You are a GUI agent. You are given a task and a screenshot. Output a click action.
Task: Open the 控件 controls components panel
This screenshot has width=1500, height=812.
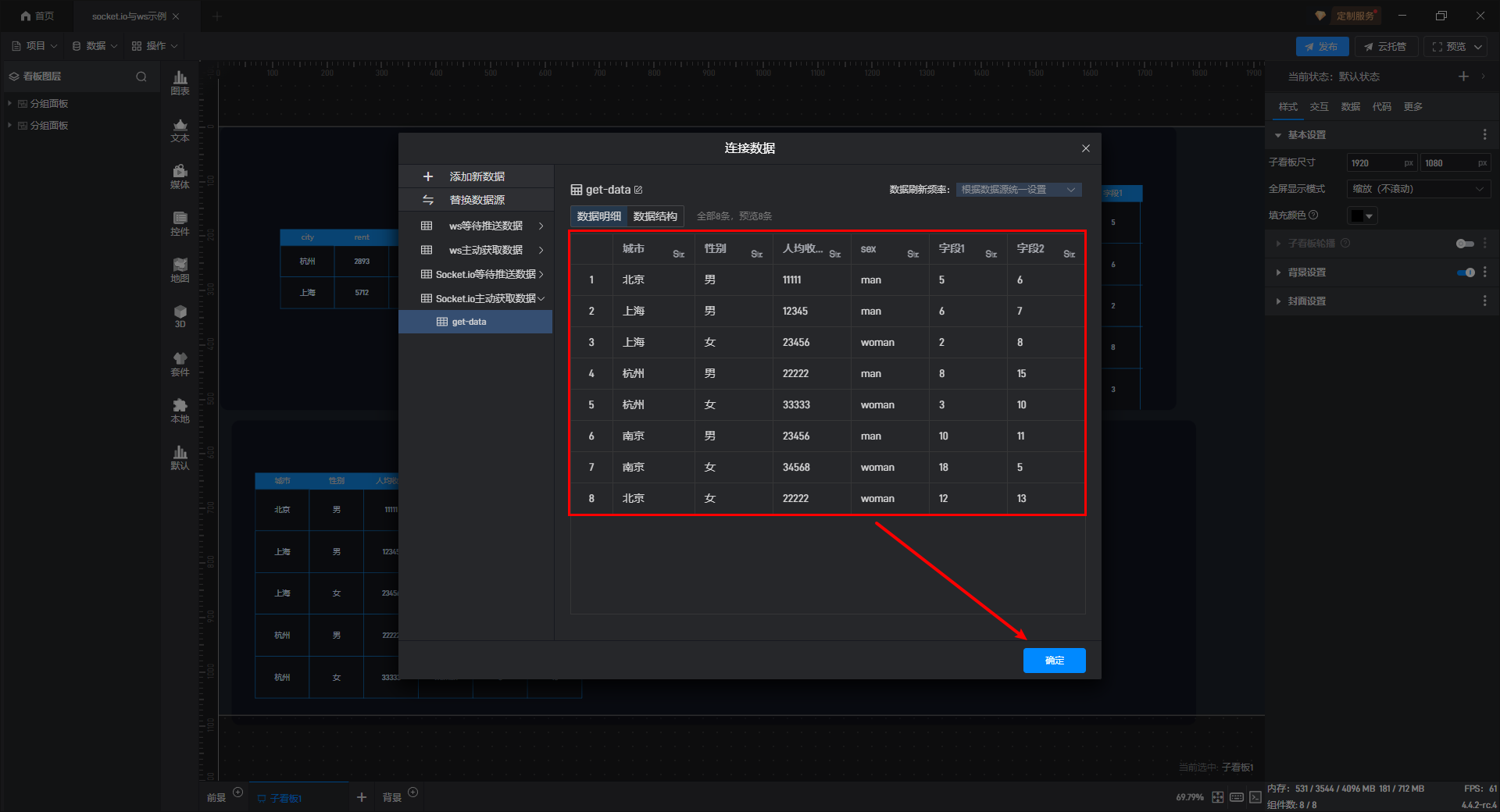[x=180, y=223]
